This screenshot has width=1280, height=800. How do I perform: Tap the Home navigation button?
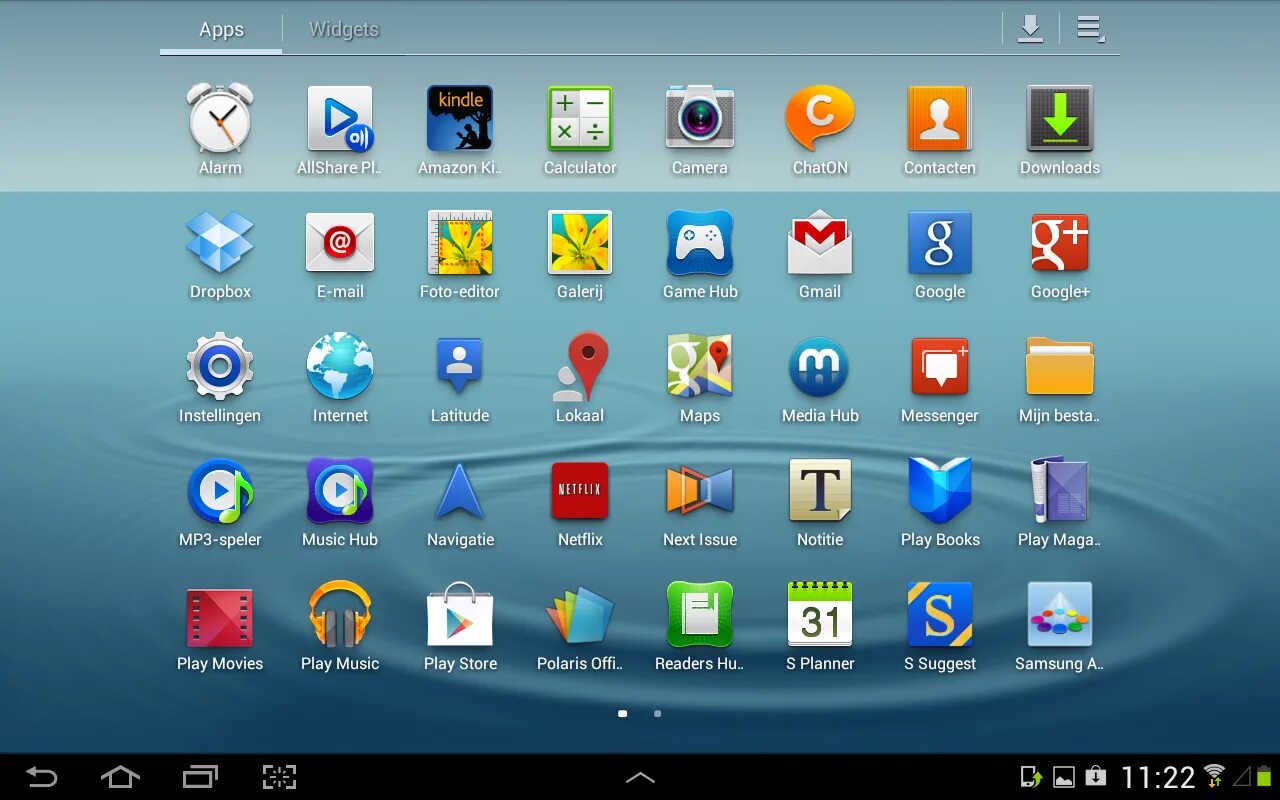coord(120,777)
